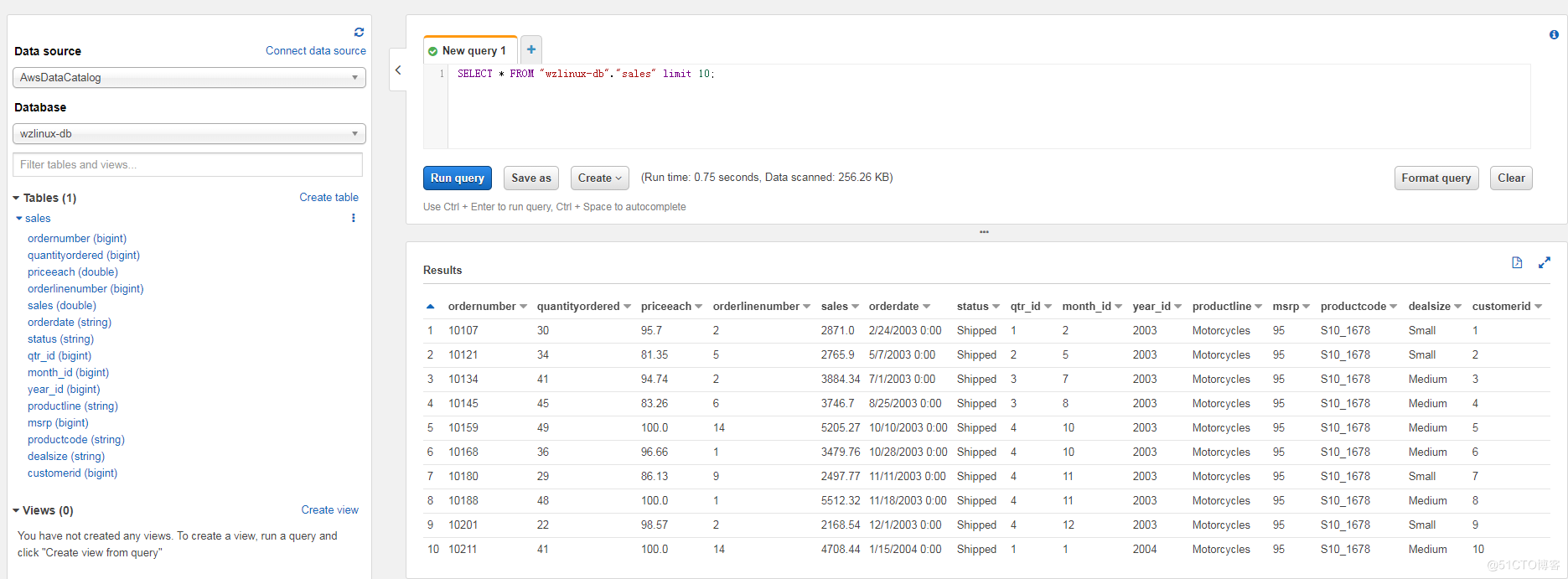This screenshot has width=1568, height=579.
Task: Click sales value 3884.34
Action: pos(841,379)
